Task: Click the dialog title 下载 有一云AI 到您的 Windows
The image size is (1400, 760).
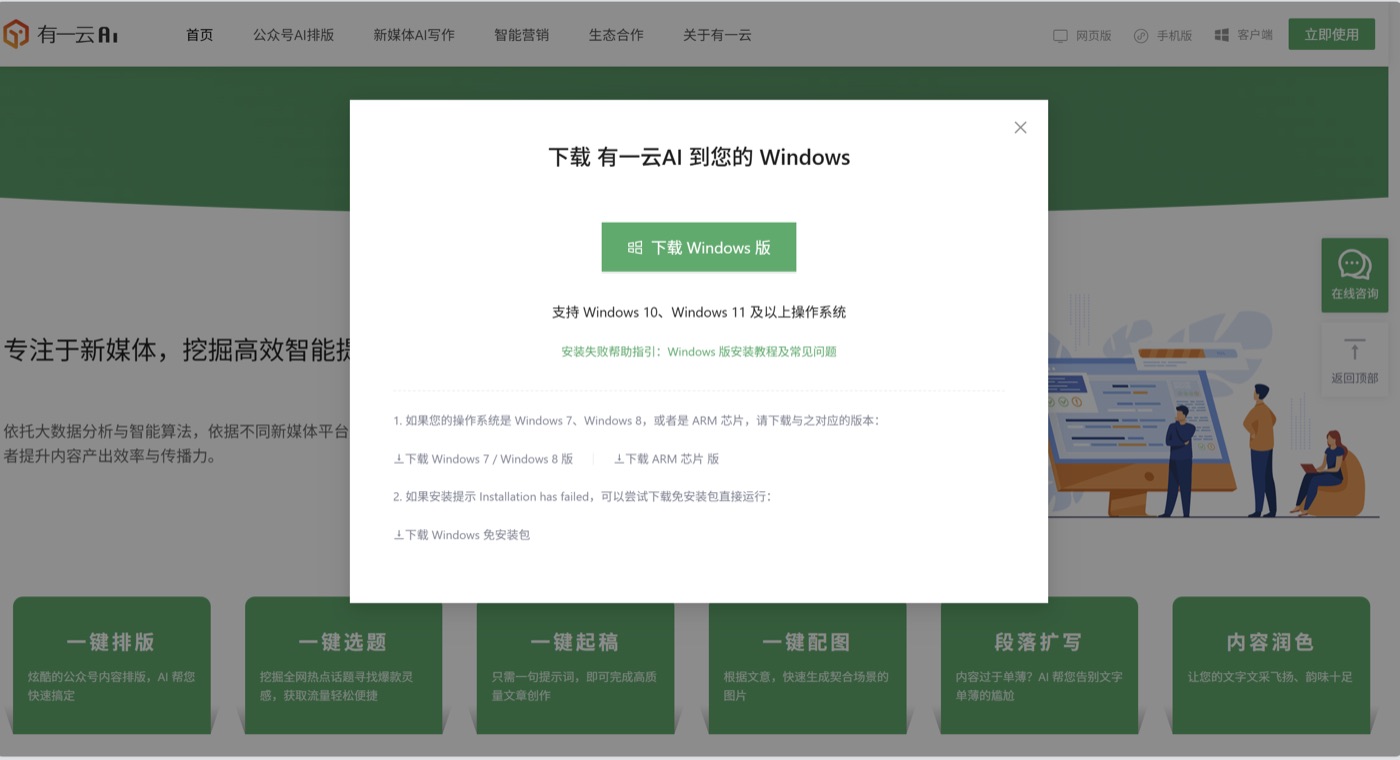Action: coord(699,157)
